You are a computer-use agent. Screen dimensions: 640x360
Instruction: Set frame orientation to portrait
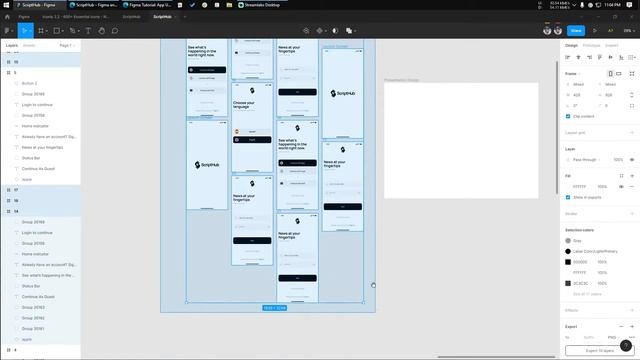(610, 73)
